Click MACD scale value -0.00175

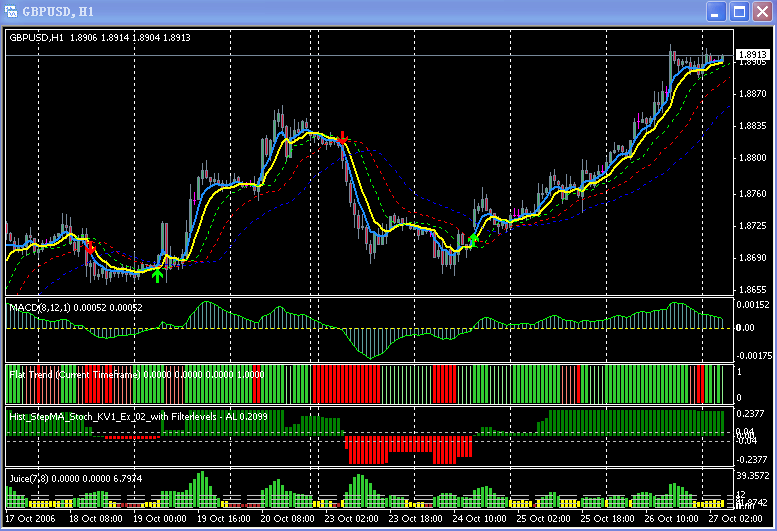click(x=754, y=356)
